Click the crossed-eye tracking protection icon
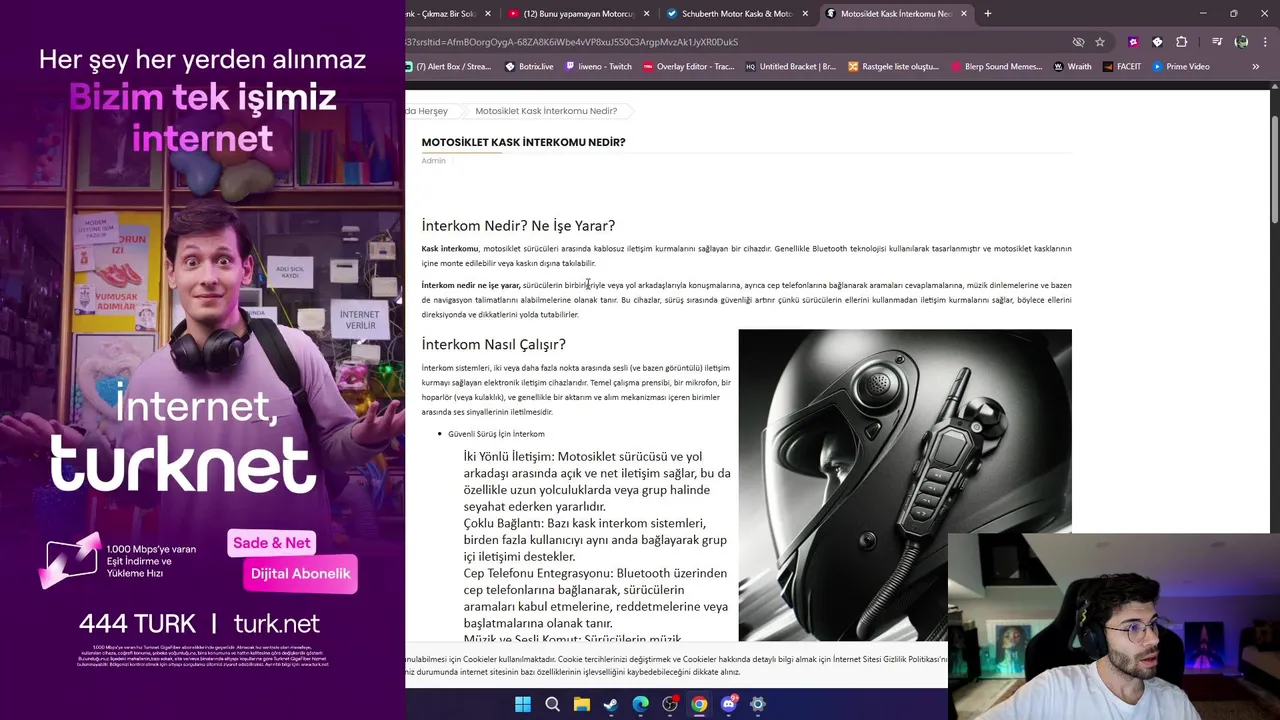The width and height of the screenshot is (1280, 720). pyautogui.click(x=1078, y=42)
